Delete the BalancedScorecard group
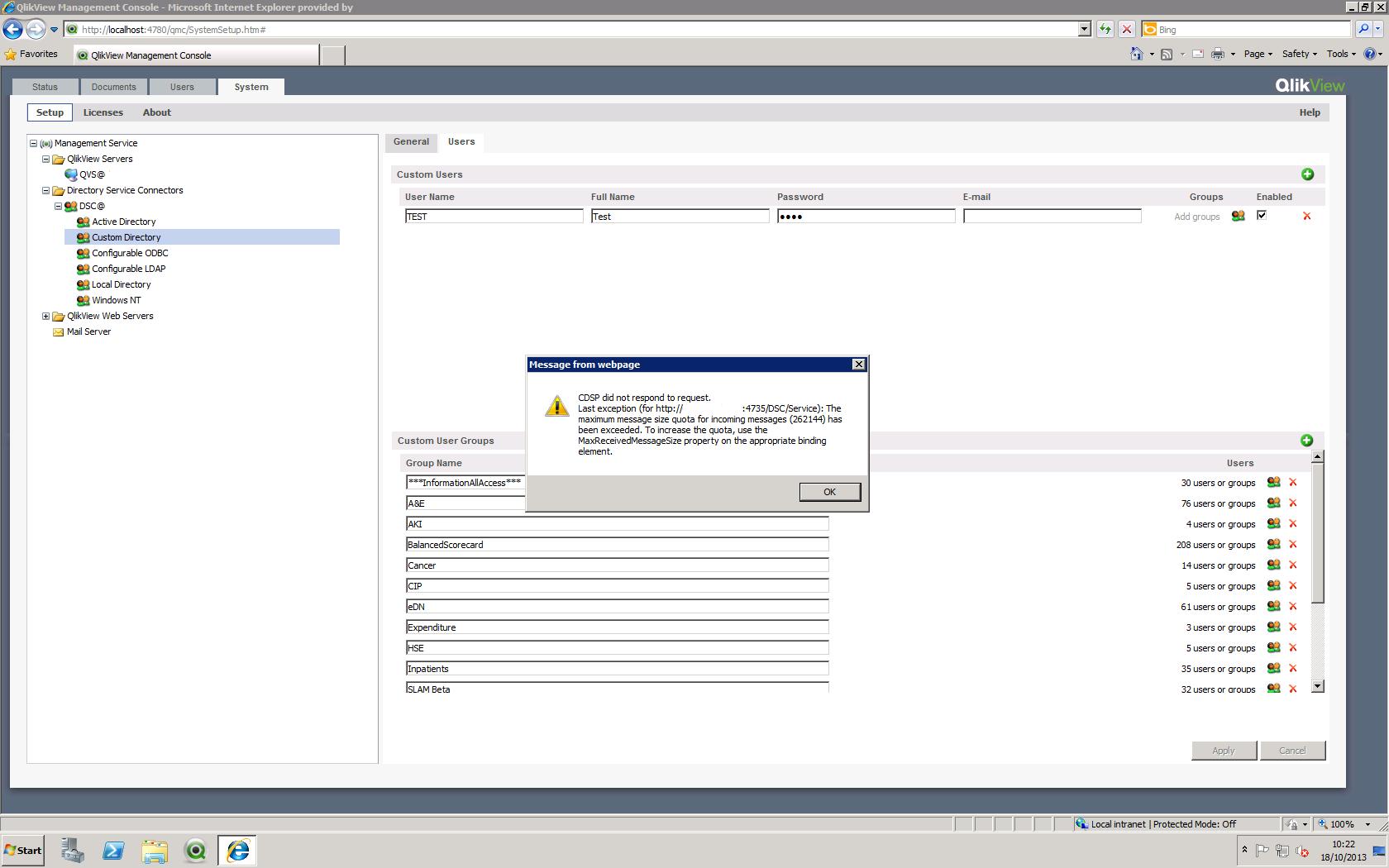This screenshot has width=1389, height=868. coord(1293,545)
